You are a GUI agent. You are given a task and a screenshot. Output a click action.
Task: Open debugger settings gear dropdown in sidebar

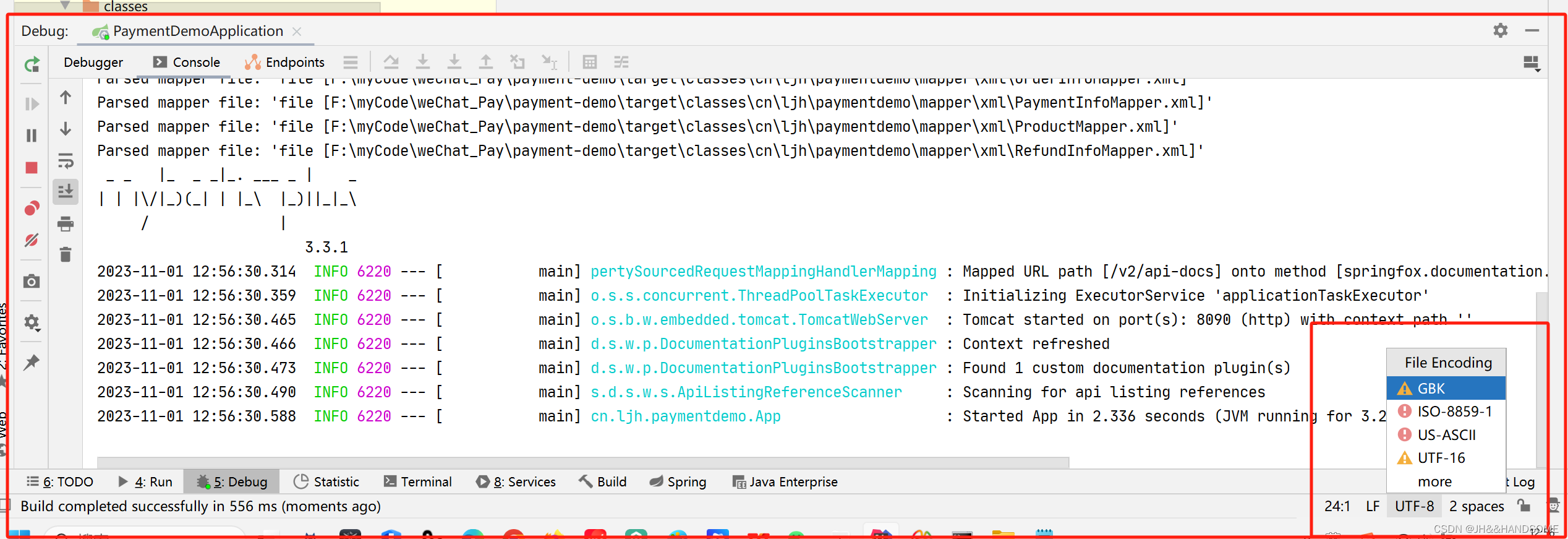(32, 322)
